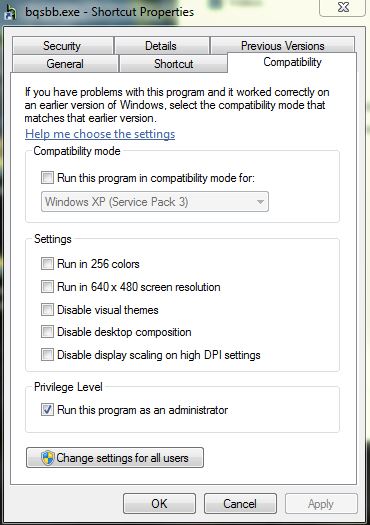This screenshot has height=525, width=370.
Task: Select the Previous Versions tab
Action: pyautogui.click(x=282, y=46)
